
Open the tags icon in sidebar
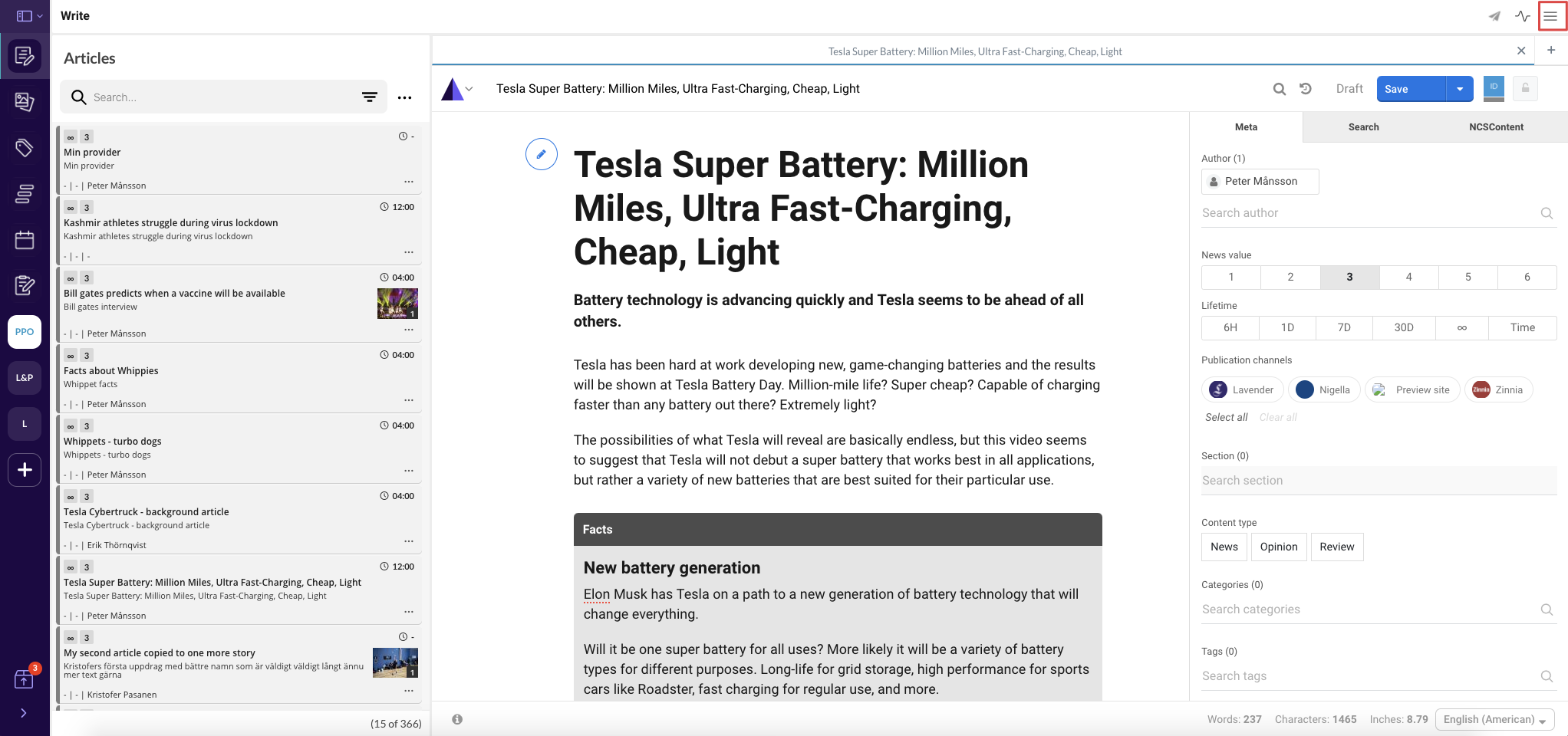point(25,148)
